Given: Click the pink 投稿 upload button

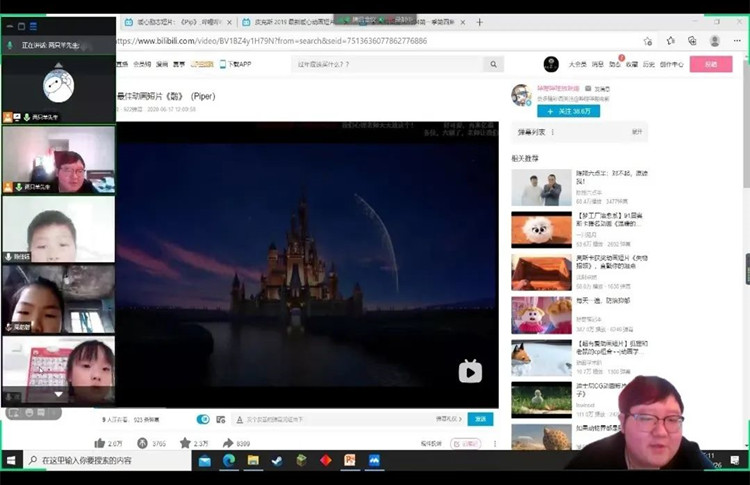Looking at the screenshot, I should (x=711, y=64).
